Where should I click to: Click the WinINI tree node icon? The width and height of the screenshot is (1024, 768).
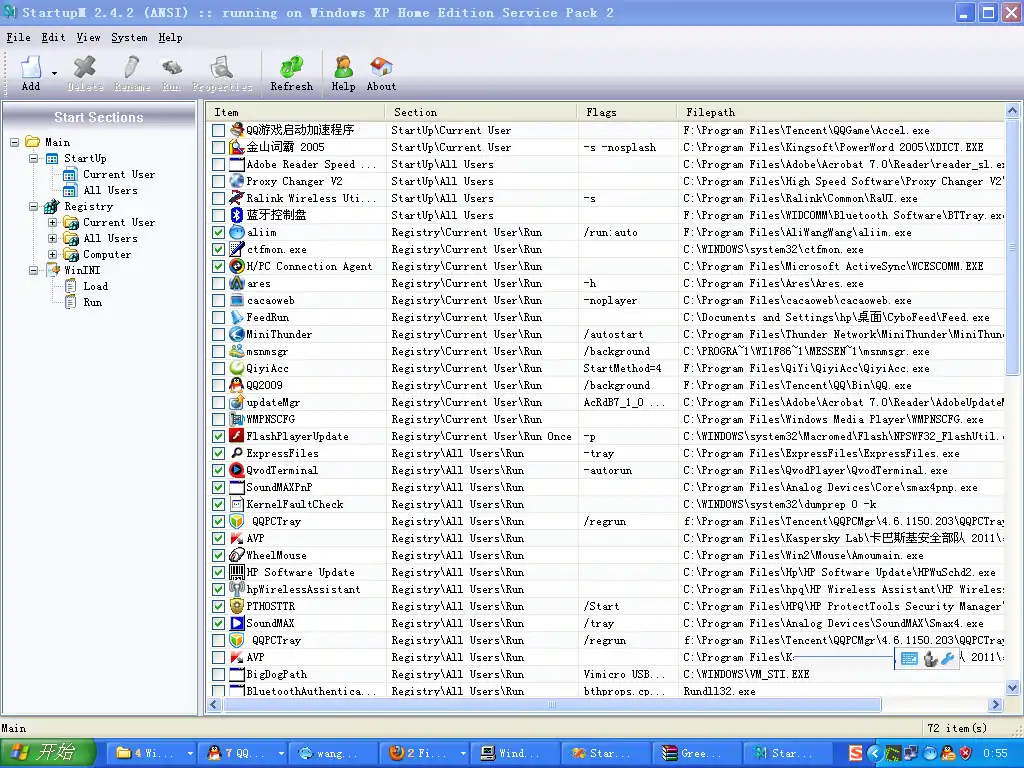tap(52, 270)
